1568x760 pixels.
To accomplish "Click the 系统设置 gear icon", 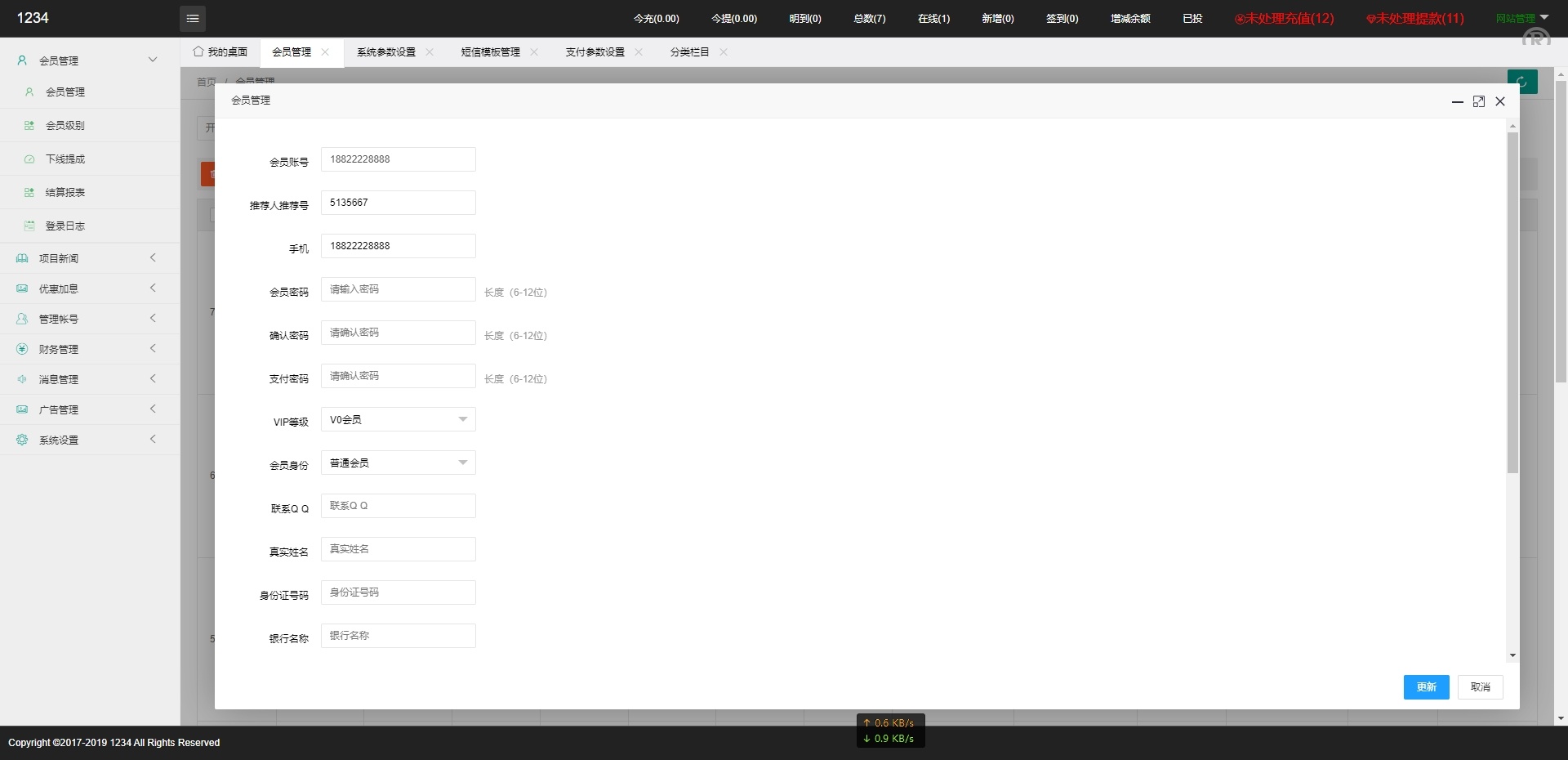I will (x=22, y=440).
